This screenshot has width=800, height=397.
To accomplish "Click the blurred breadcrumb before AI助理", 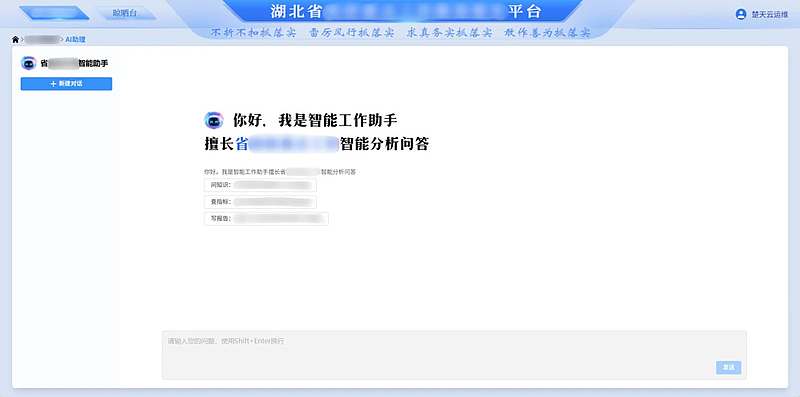I will (42, 39).
